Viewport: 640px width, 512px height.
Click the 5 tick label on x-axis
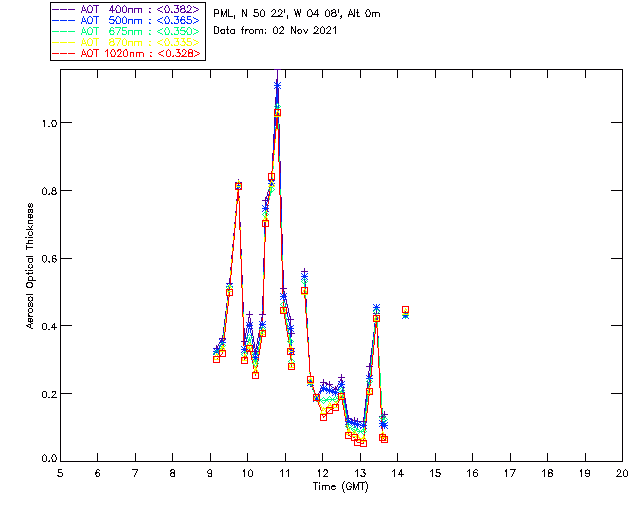pos(60,473)
